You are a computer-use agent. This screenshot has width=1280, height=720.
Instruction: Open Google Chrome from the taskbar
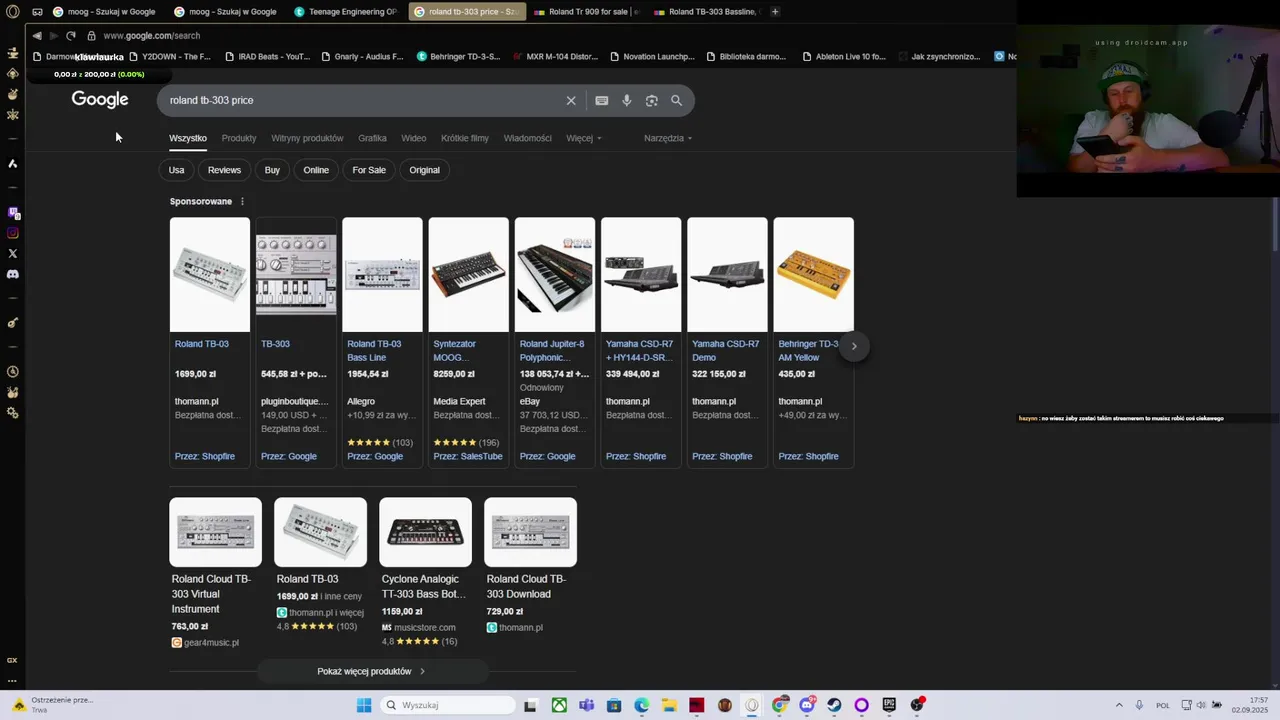pyautogui.click(x=779, y=705)
